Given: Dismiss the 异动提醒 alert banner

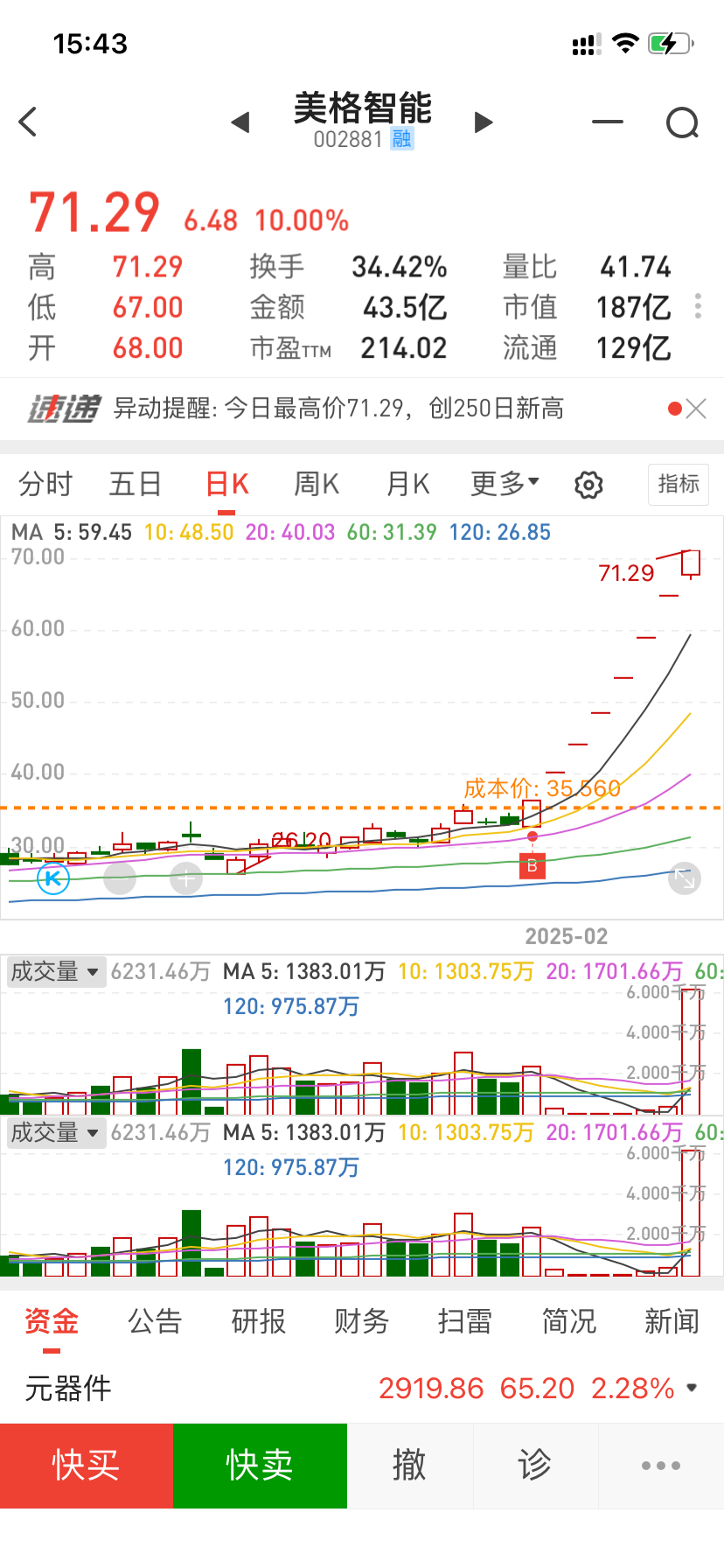Looking at the screenshot, I should (x=696, y=409).
